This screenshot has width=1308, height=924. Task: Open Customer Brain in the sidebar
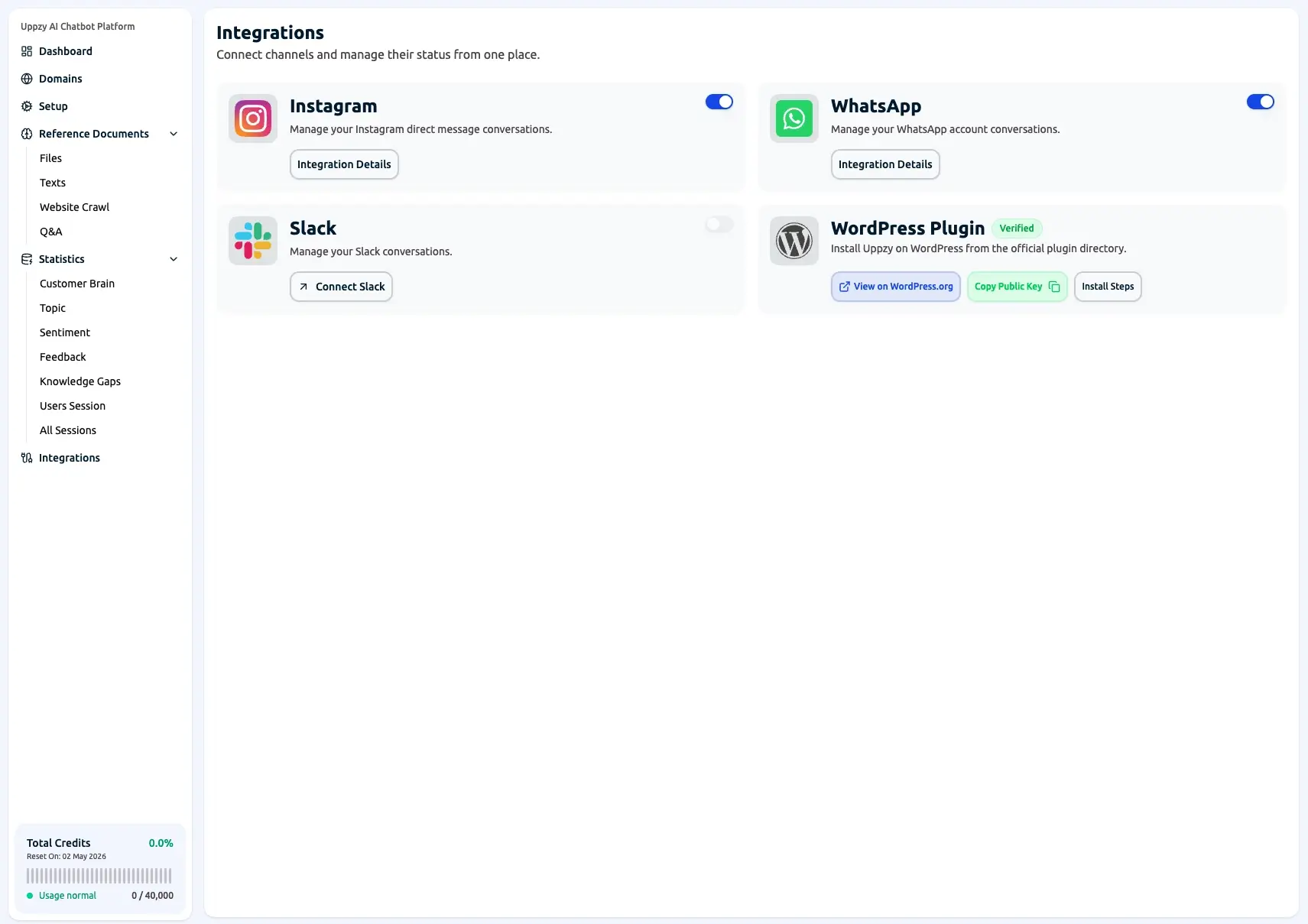coord(77,284)
